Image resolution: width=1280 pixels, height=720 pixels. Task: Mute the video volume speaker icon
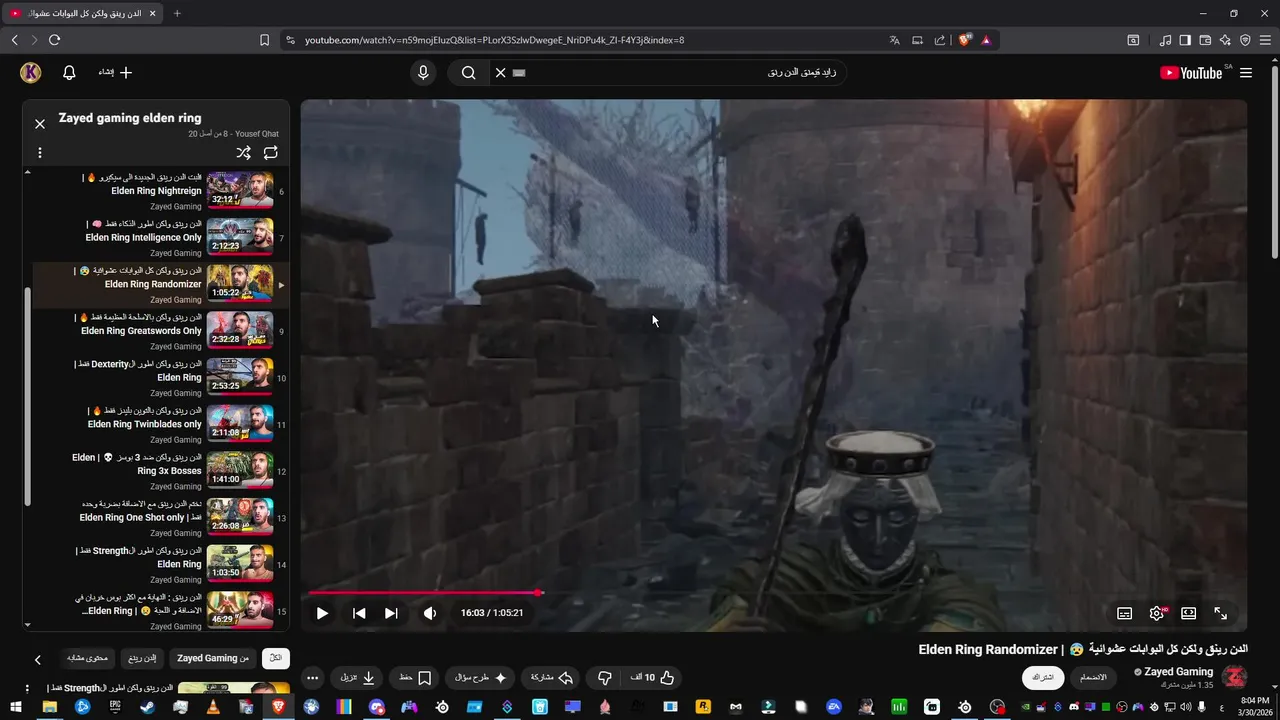[430, 613]
